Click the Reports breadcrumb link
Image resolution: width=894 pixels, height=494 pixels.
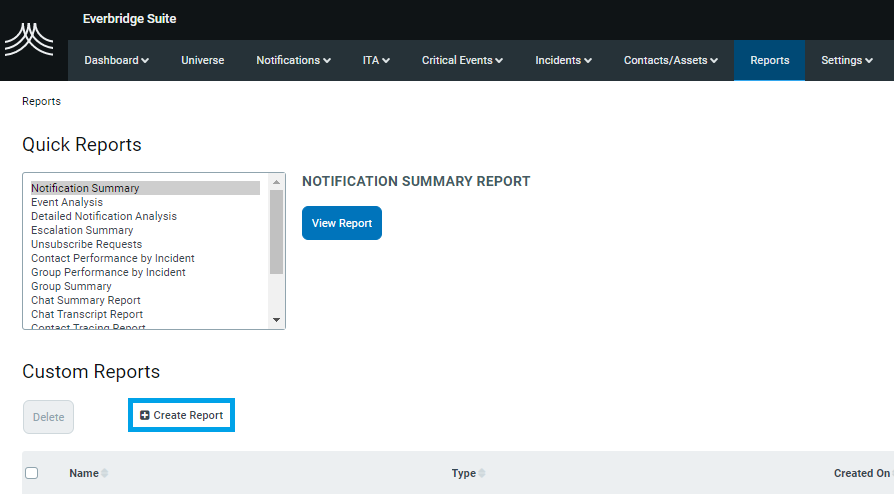click(x=41, y=102)
